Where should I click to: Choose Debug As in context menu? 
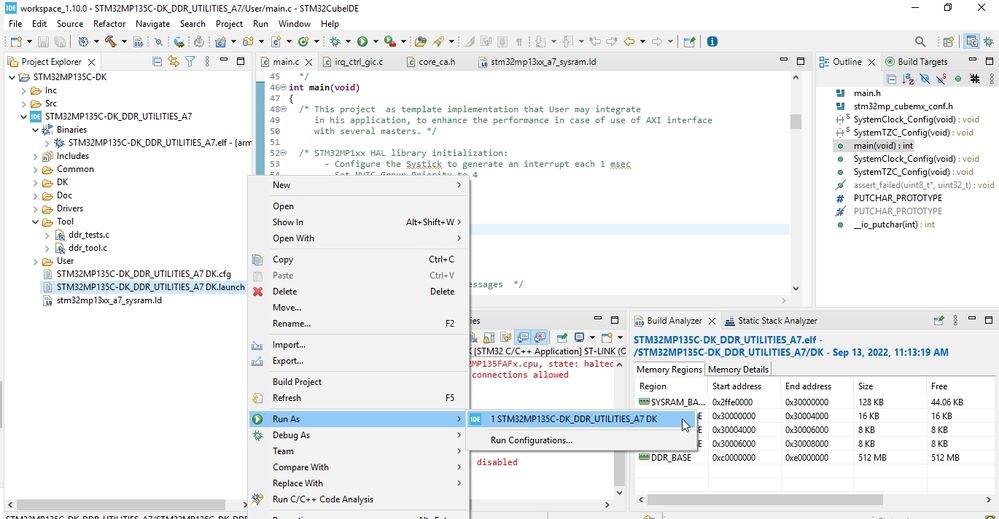click(358, 435)
